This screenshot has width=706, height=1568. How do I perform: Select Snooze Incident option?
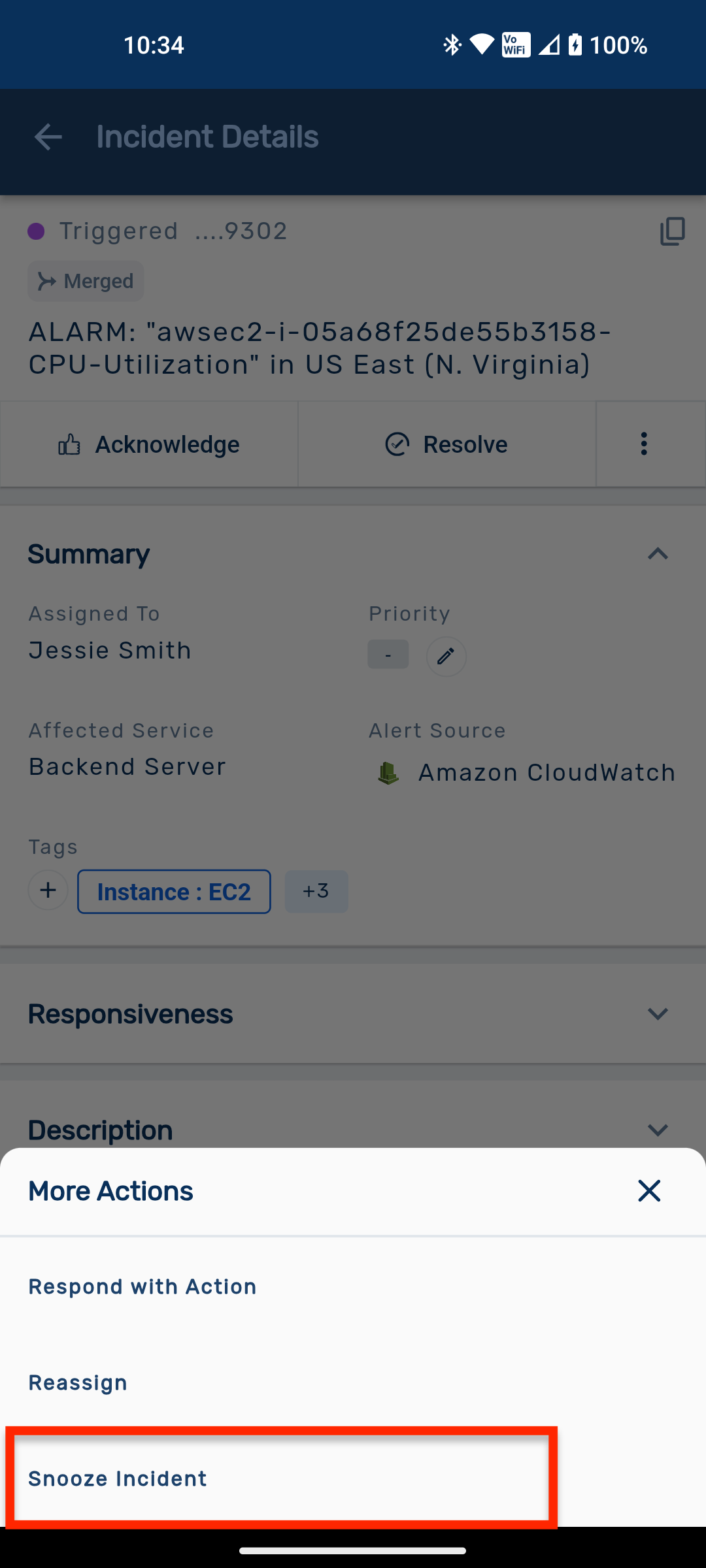pyautogui.click(x=118, y=1478)
